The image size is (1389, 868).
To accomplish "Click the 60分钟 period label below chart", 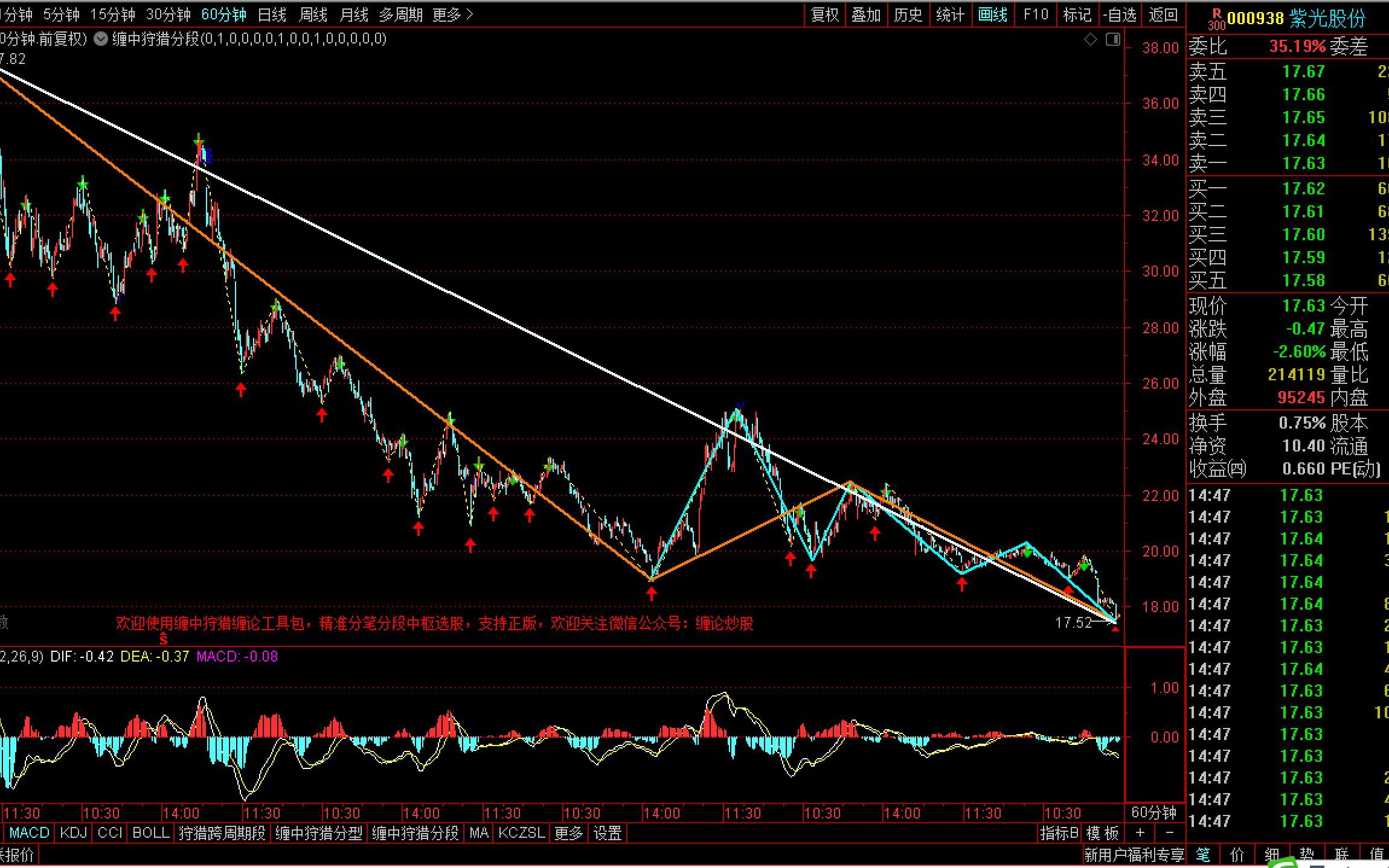I will (x=1153, y=812).
